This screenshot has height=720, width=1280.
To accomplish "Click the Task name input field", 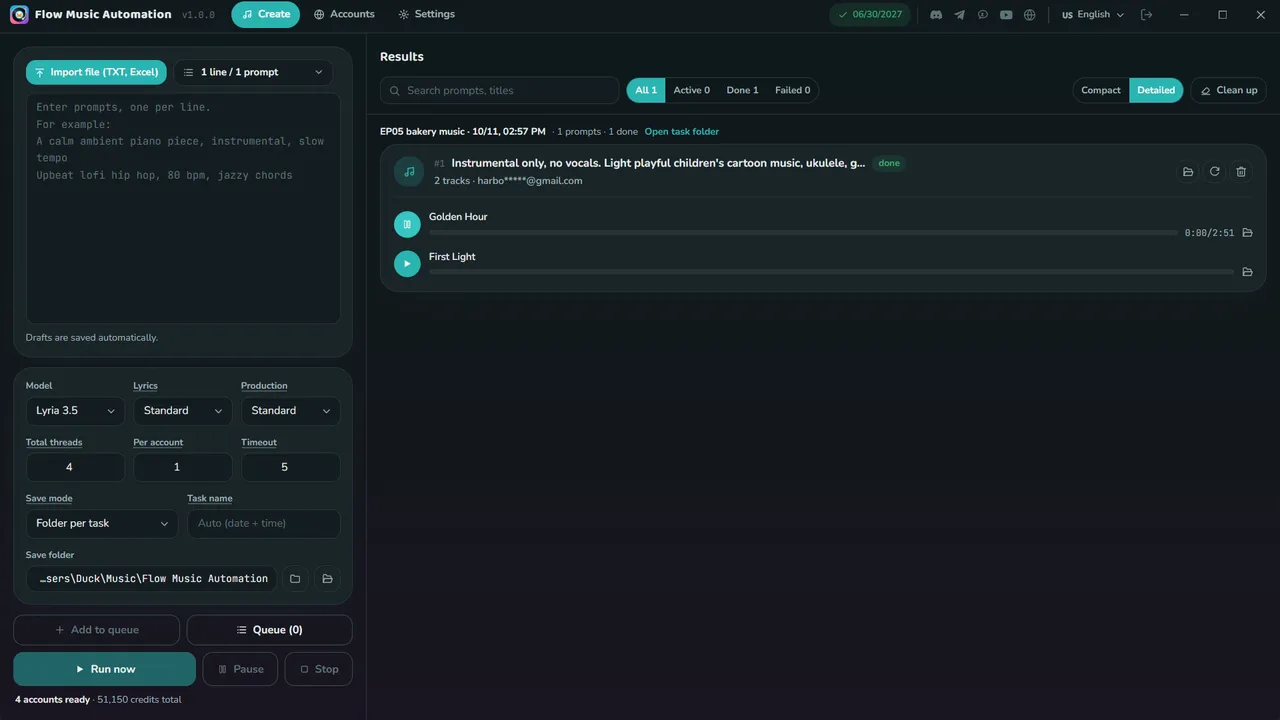I will coord(264,523).
